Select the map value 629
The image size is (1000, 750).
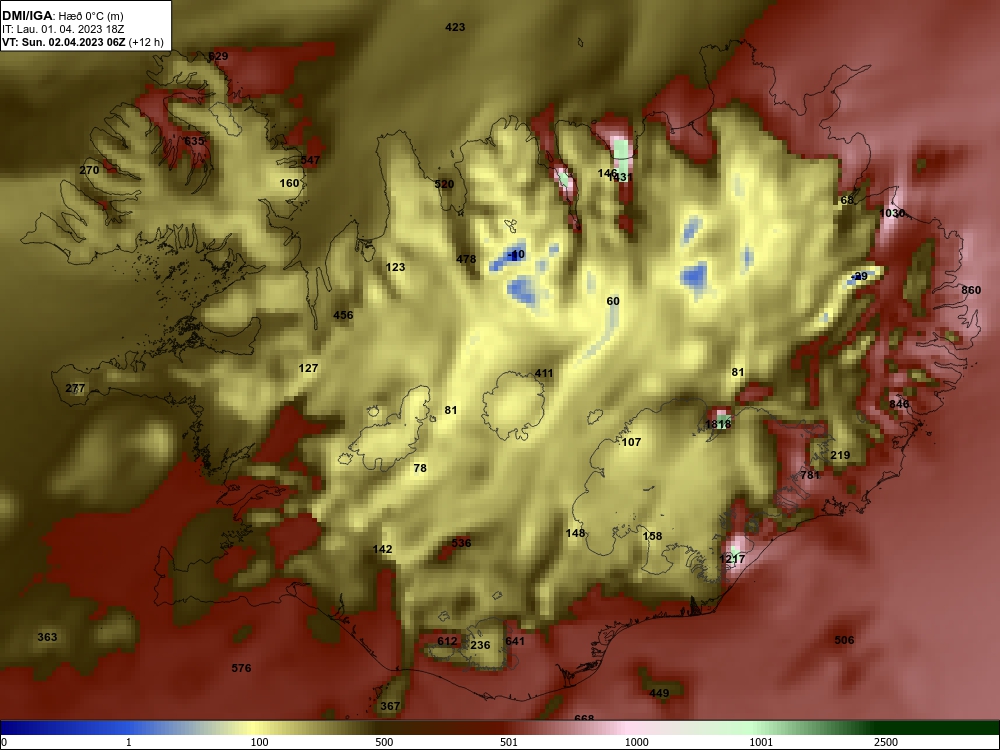point(218,56)
